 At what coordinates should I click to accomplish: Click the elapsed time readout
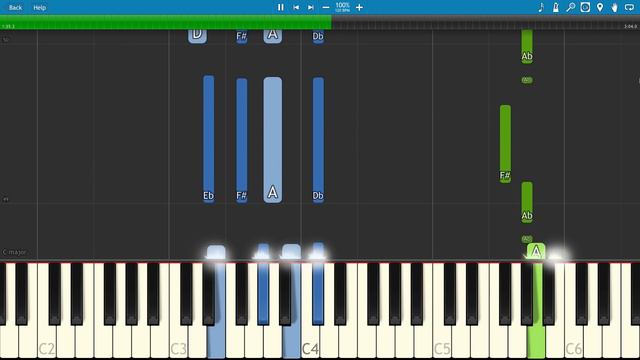[x=8, y=27]
